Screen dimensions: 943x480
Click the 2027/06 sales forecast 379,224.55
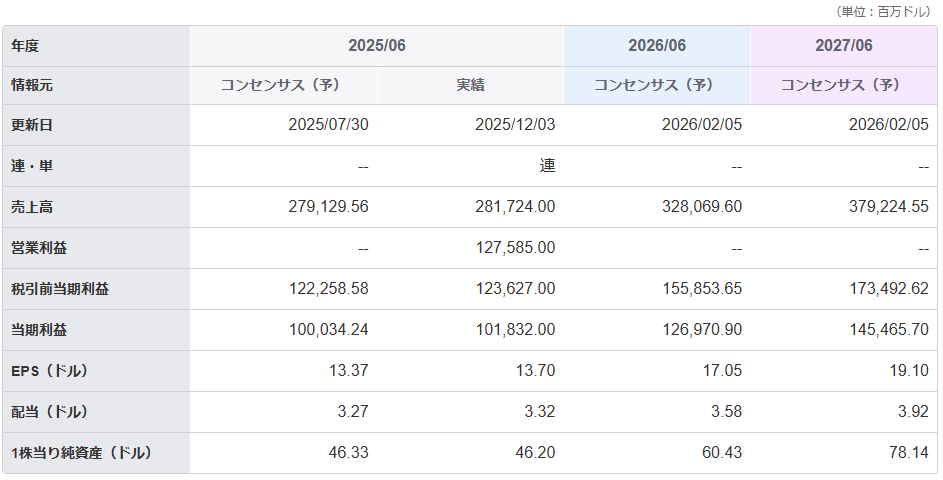(887, 207)
